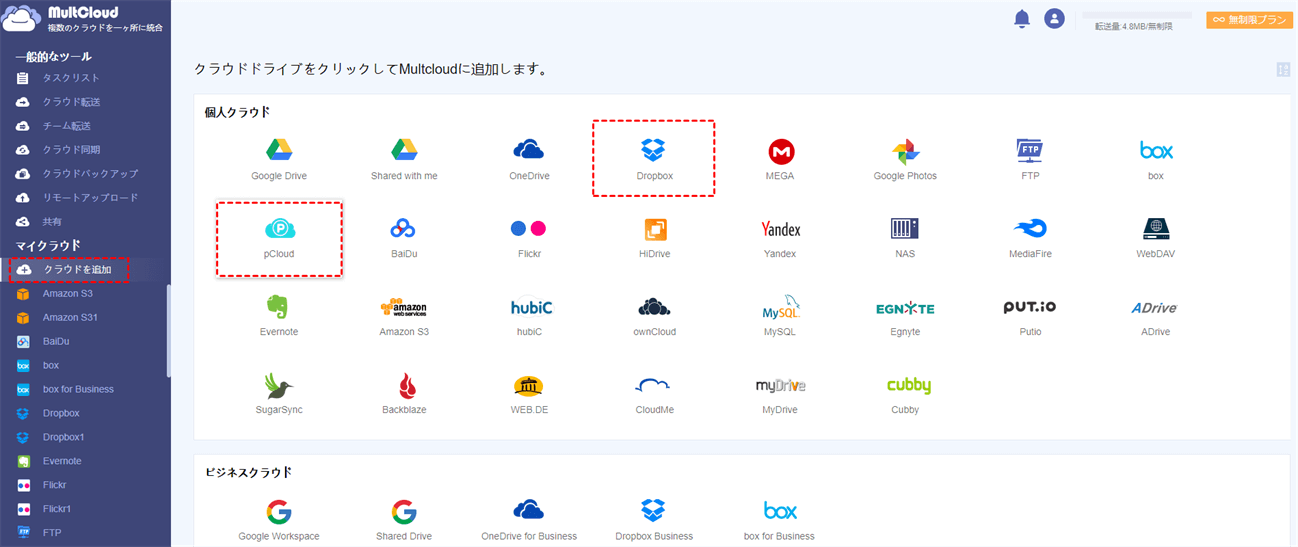
Task: Add the MEGA cloud drive
Action: tap(780, 159)
